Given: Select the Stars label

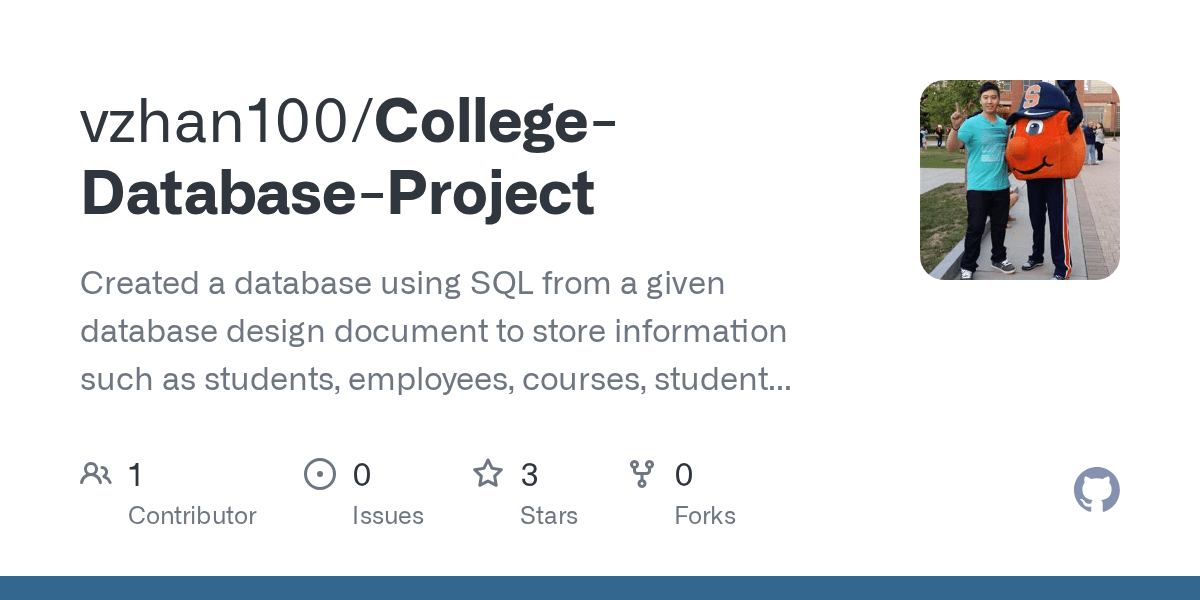Looking at the screenshot, I should (548, 516).
